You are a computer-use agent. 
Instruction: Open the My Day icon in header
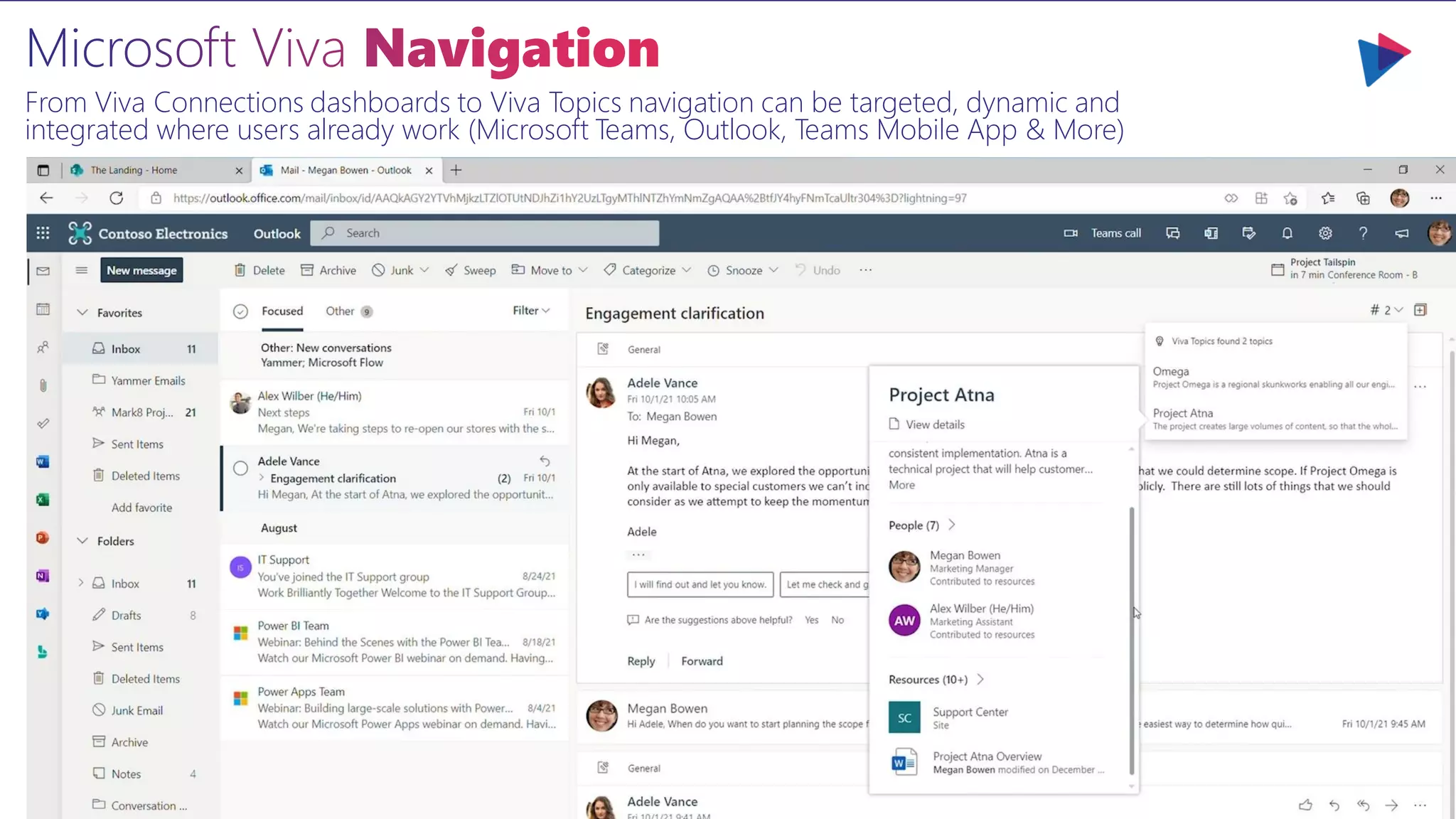click(1249, 233)
